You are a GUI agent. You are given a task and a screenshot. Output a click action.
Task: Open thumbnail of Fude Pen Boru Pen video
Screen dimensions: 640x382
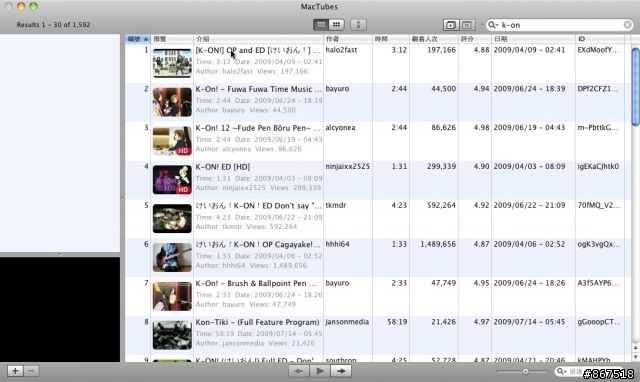point(172,141)
